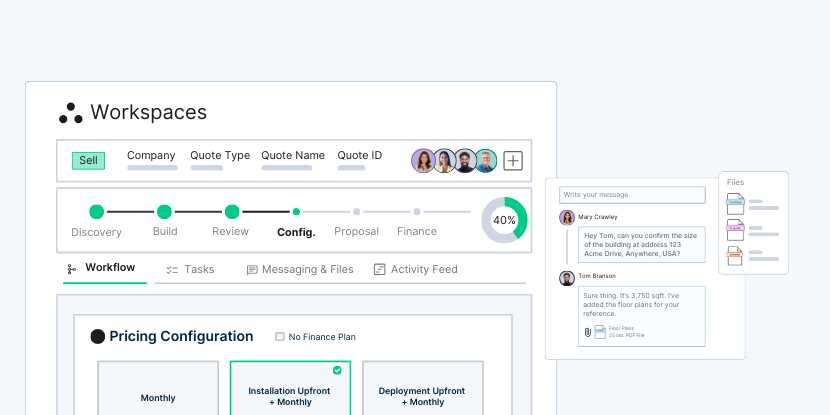Image resolution: width=830 pixels, height=415 pixels.
Task: Enable the No Finance Plan checkbox
Action: point(280,337)
